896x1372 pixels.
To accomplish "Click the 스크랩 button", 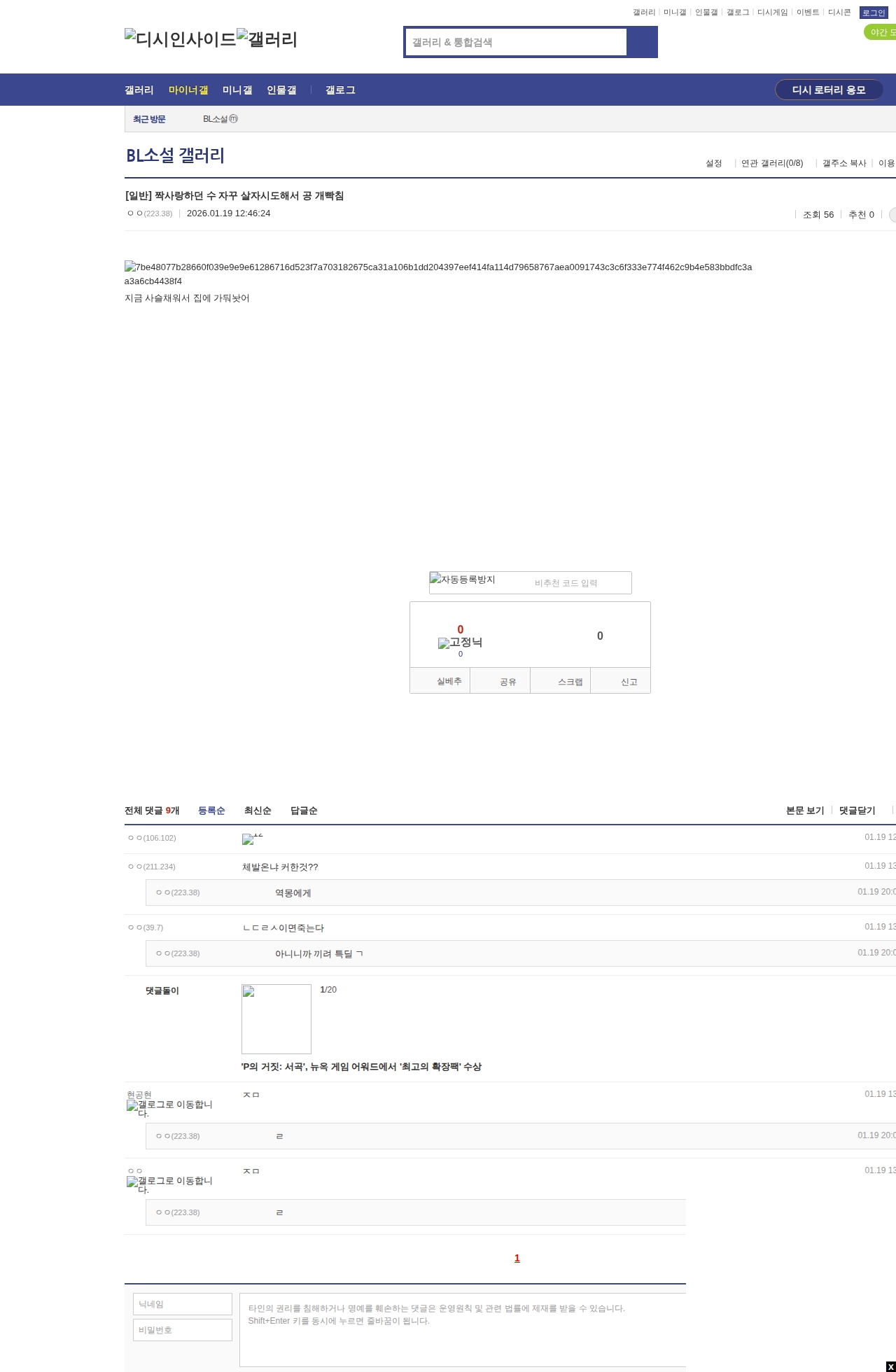I will [x=561, y=681].
